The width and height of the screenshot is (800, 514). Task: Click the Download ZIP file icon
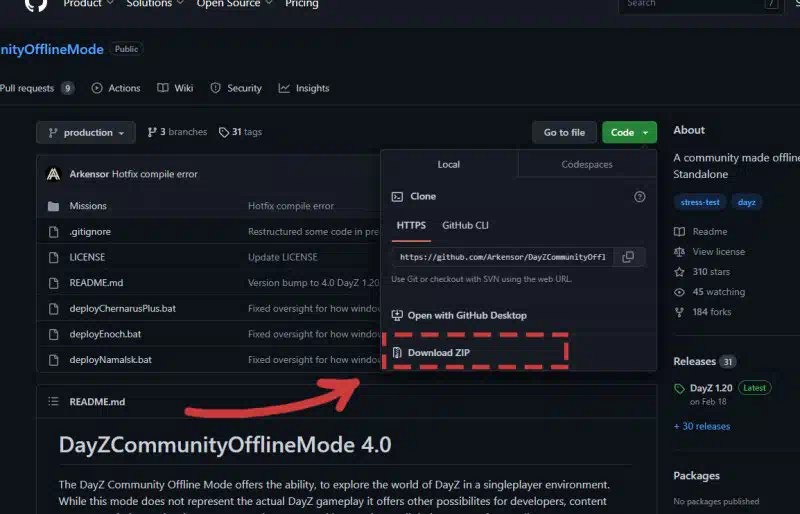click(397, 353)
